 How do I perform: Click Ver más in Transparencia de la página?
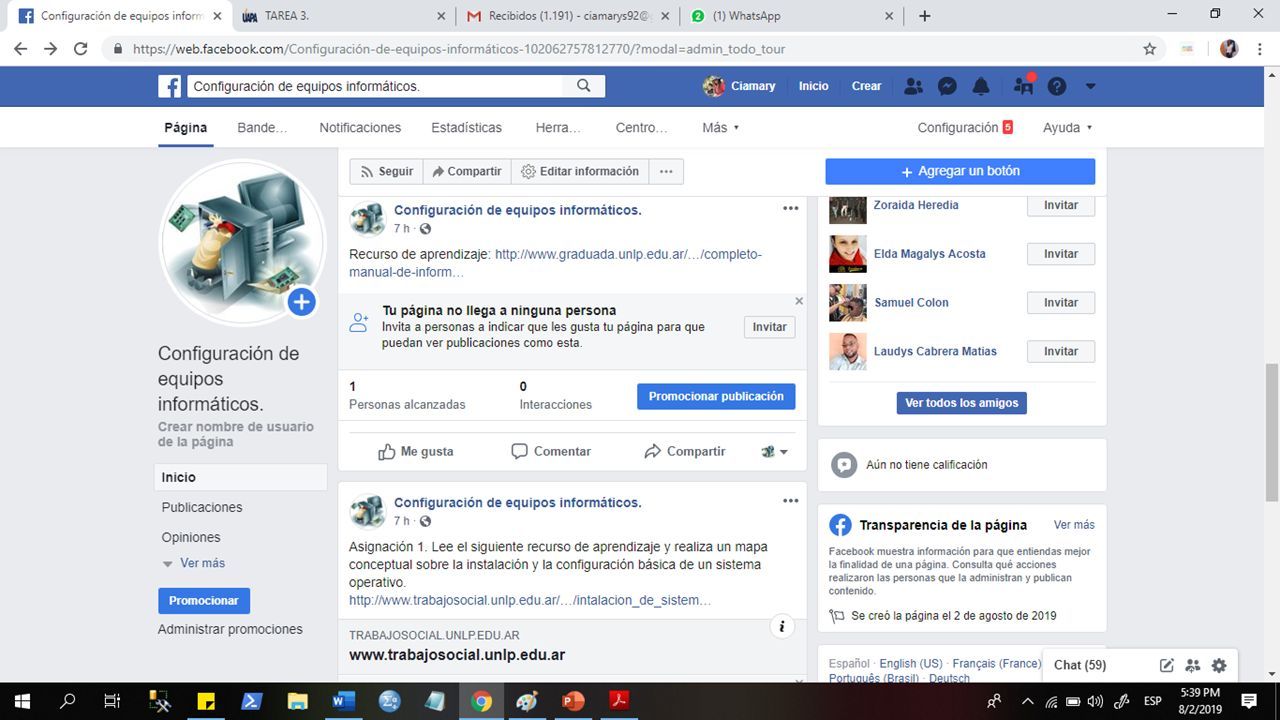[x=1074, y=525]
